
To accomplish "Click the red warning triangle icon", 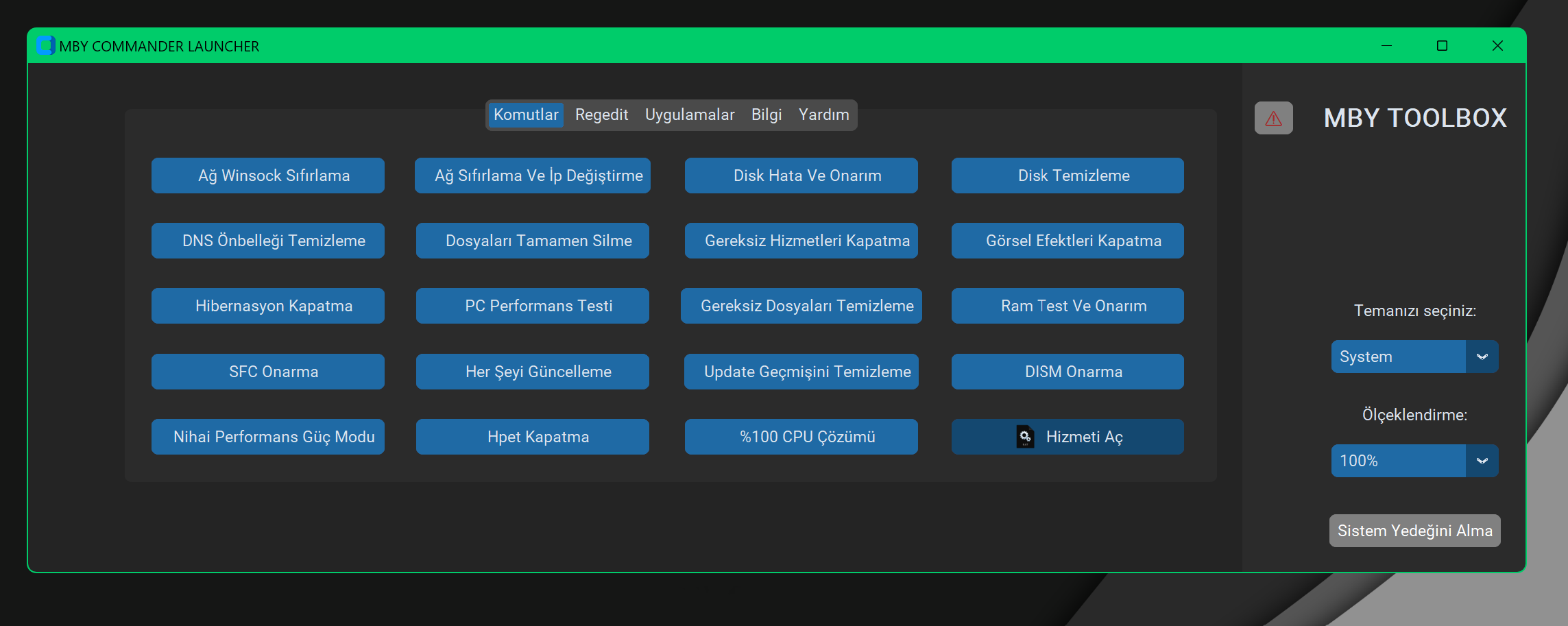I will [1273, 118].
